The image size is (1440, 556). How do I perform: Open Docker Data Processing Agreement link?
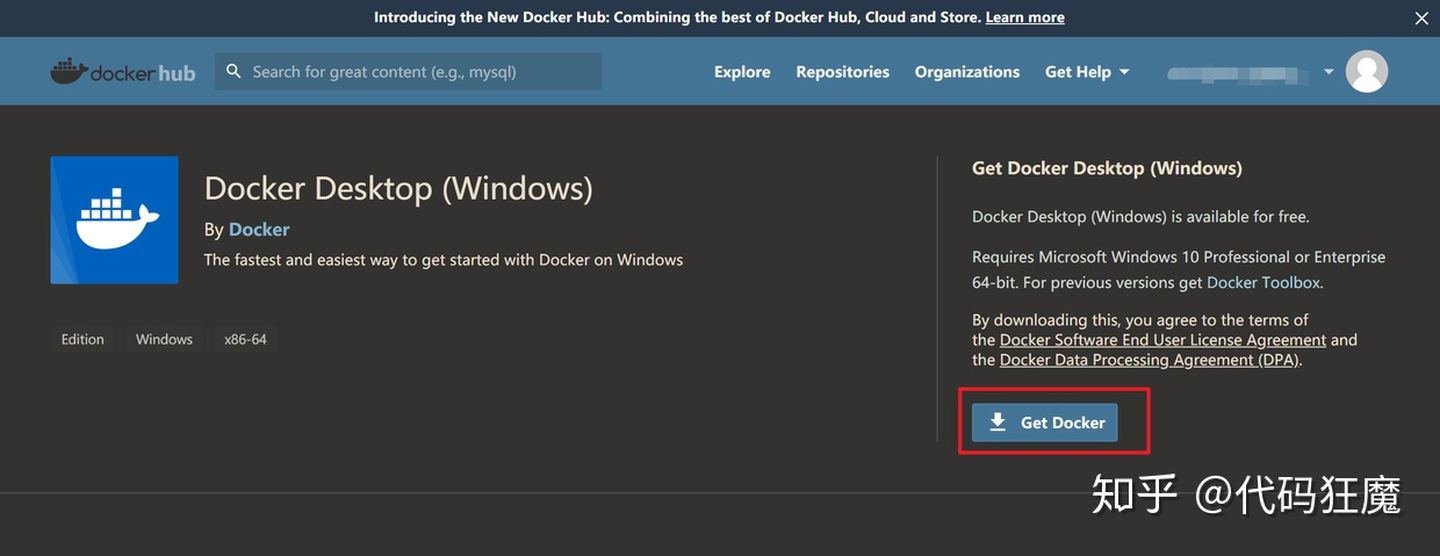(x=1148, y=360)
